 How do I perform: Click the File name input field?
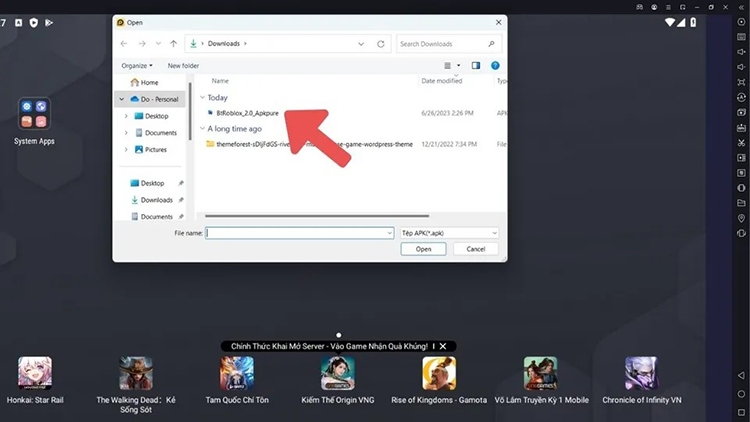(299, 233)
